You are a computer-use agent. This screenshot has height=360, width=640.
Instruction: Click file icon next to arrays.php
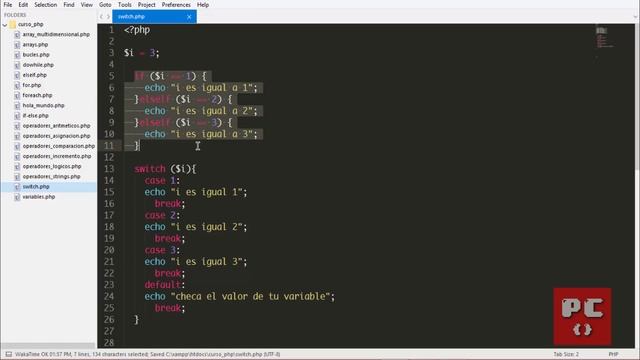pos(17,45)
